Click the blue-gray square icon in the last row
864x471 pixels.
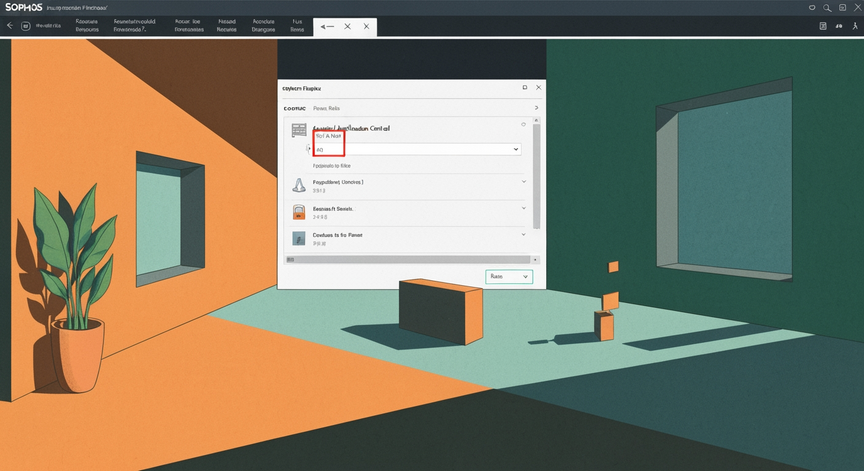click(x=298, y=238)
